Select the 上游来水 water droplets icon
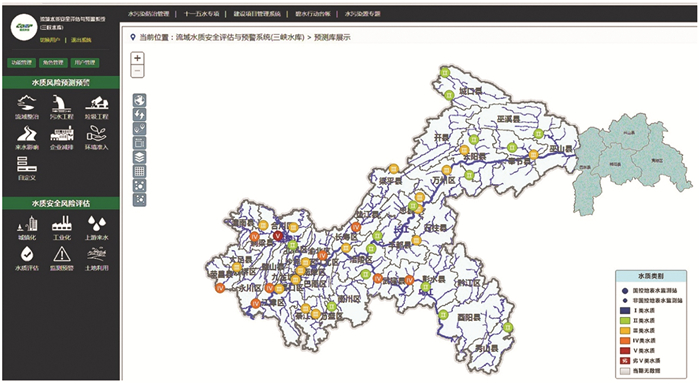Image resolution: width=700 pixels, height=384 pixels. point(96,224)
